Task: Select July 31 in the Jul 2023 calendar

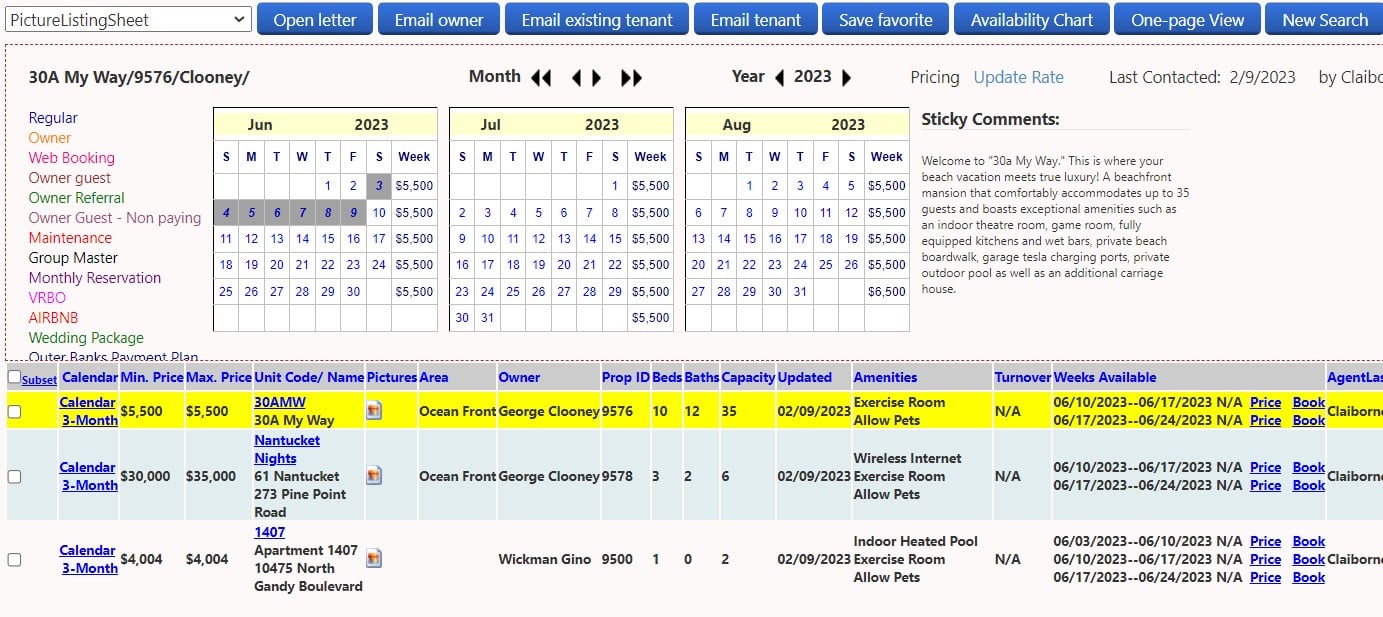Action: [487, 318]
